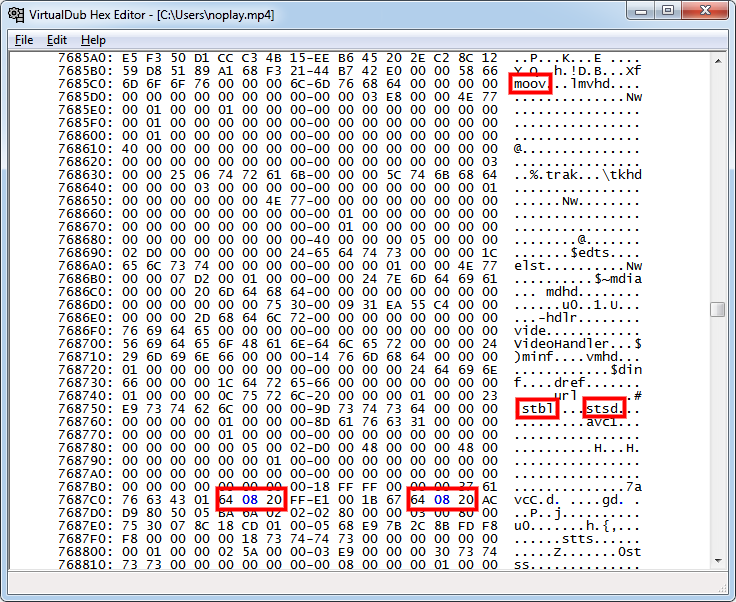Image resolution: width=736 pixels, height=602 pixels.
Task: Click the address 7686E0 row label
Action: point(85,318)
